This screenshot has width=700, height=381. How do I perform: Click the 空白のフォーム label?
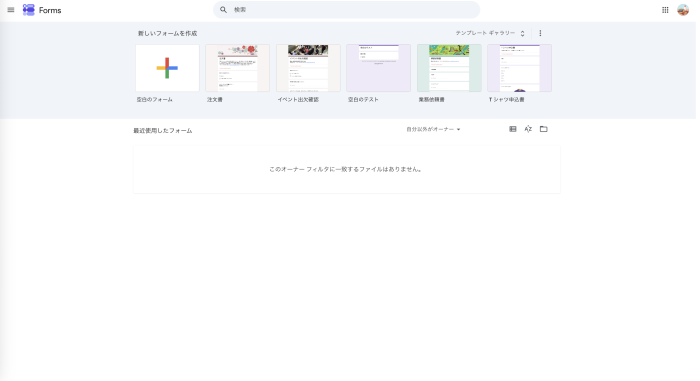tap(154, 100)
